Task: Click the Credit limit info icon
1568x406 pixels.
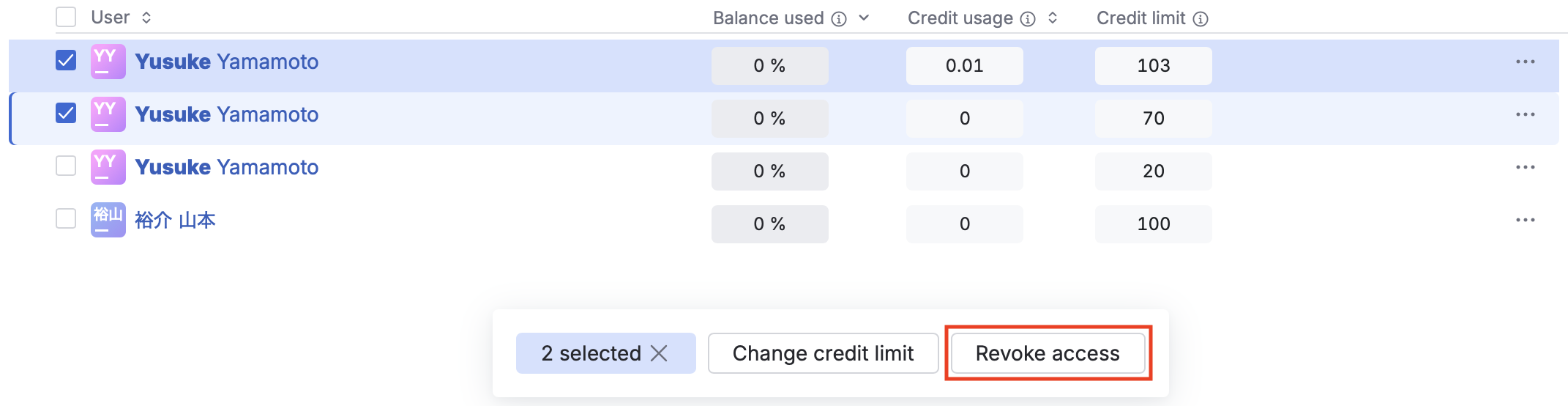Action: (1201, 19)
